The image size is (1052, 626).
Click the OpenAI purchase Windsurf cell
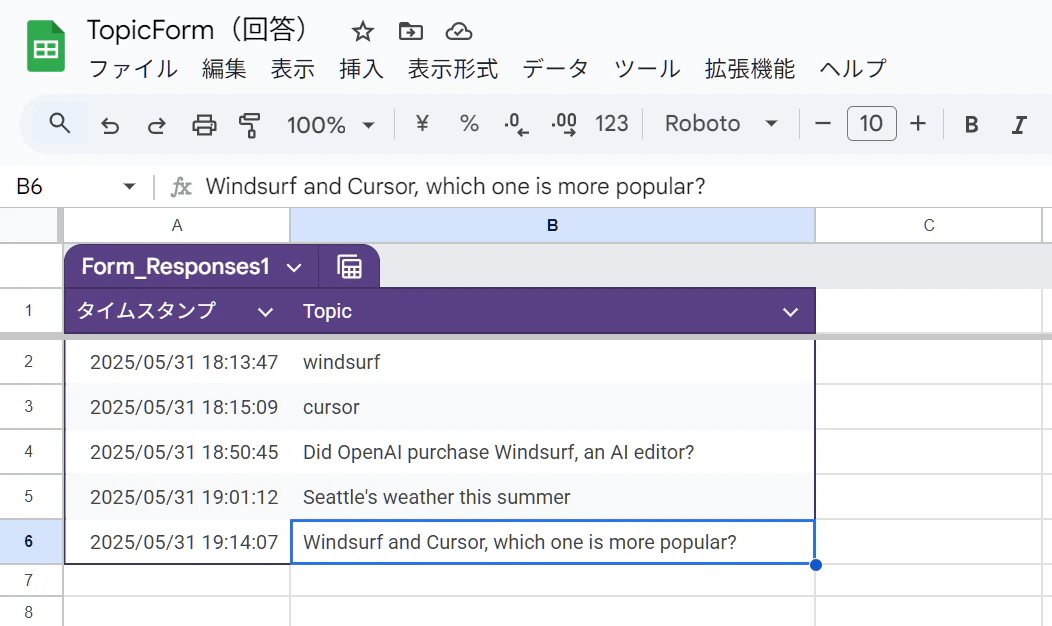(x=552, y=452)
